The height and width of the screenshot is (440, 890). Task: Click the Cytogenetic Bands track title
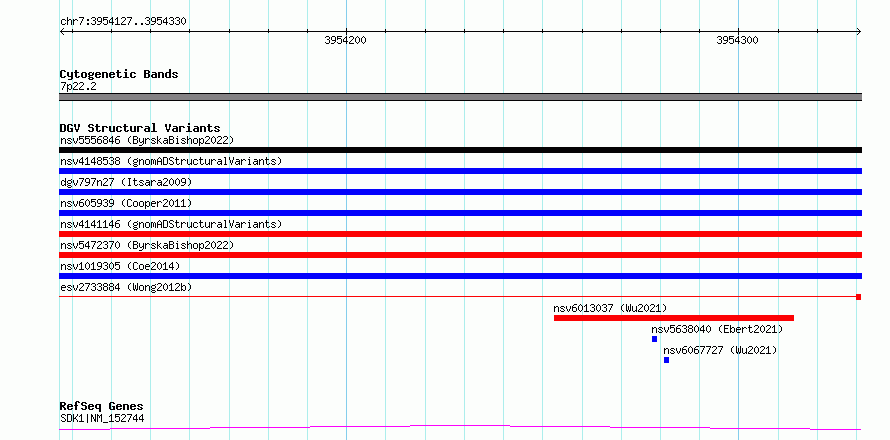[119, 74]
